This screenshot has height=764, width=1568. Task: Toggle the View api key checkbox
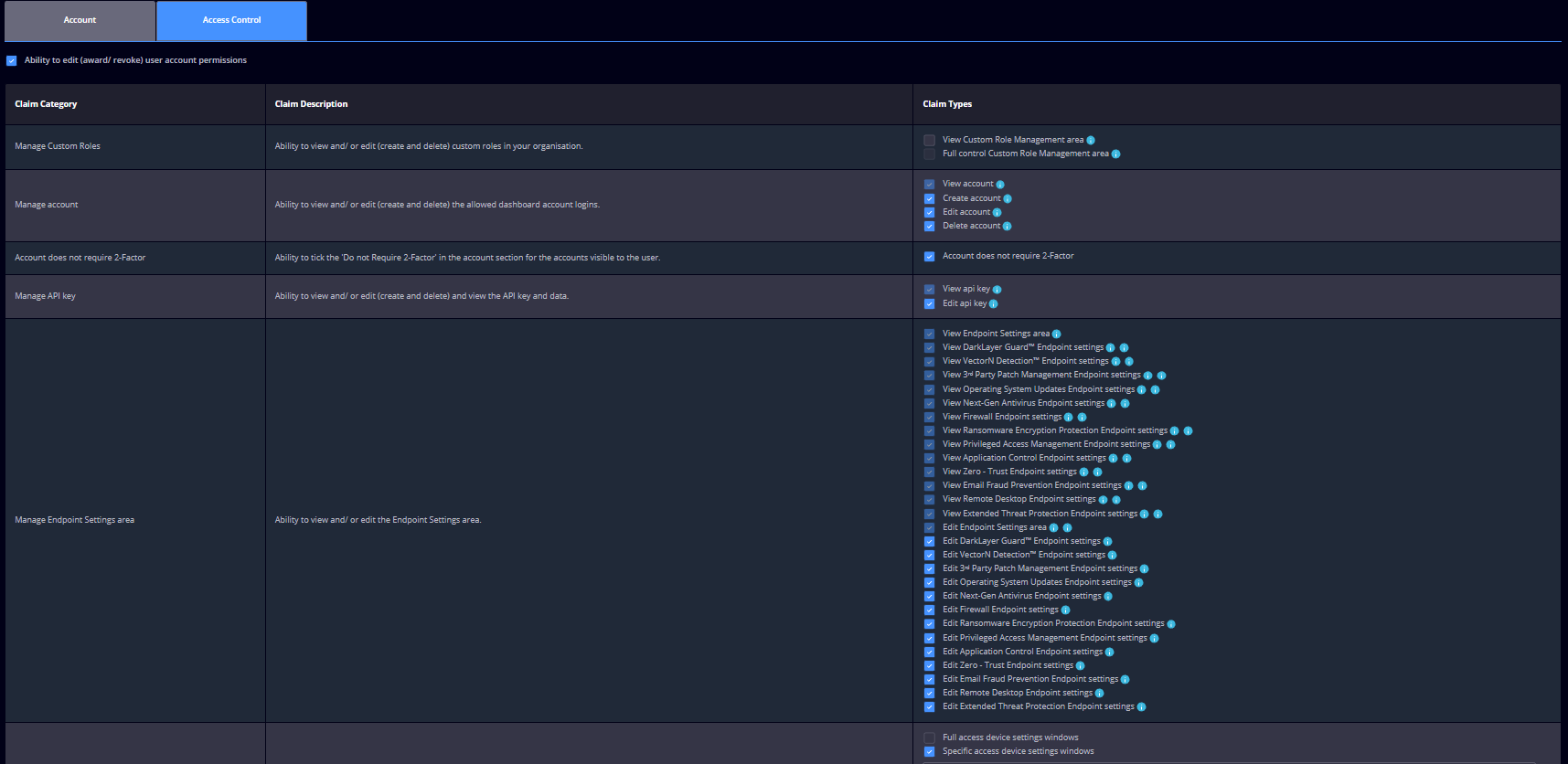929,290
